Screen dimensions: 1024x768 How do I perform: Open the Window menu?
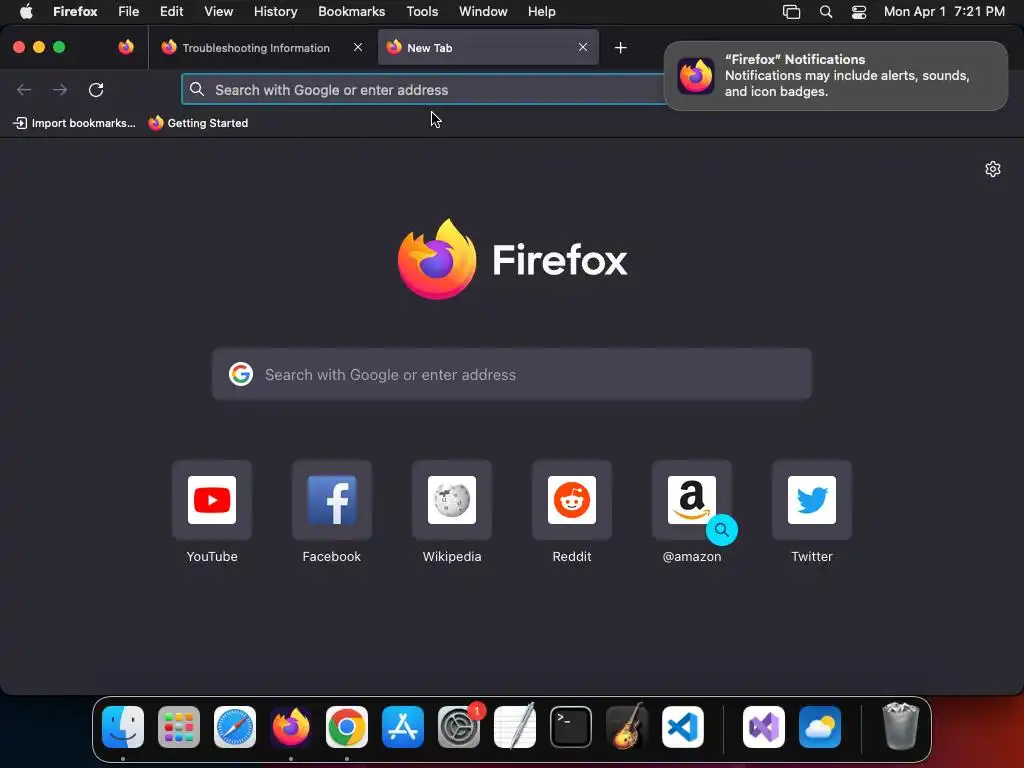pyautogui.click(x=483, y=12)
